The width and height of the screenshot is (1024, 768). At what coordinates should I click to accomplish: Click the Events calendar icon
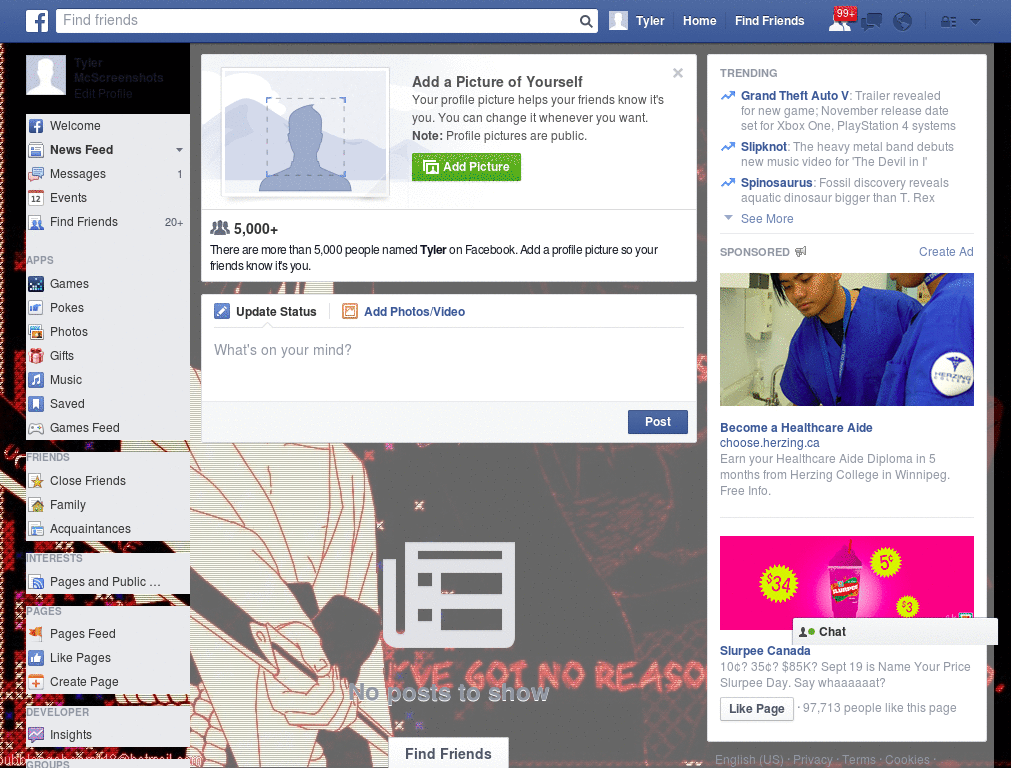point(36,198)
